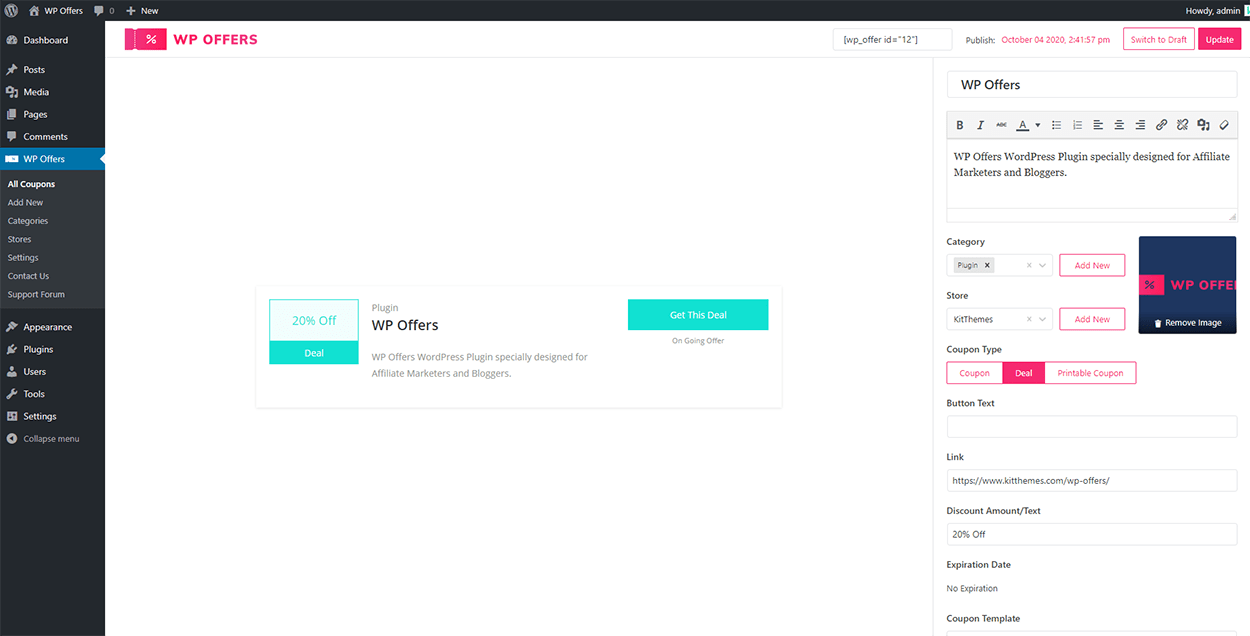The width and height of the screenshot is (1250, 636).
Task: Open the Comments sidebar menu
Action: pyautogui.click(x=52, y=136)
